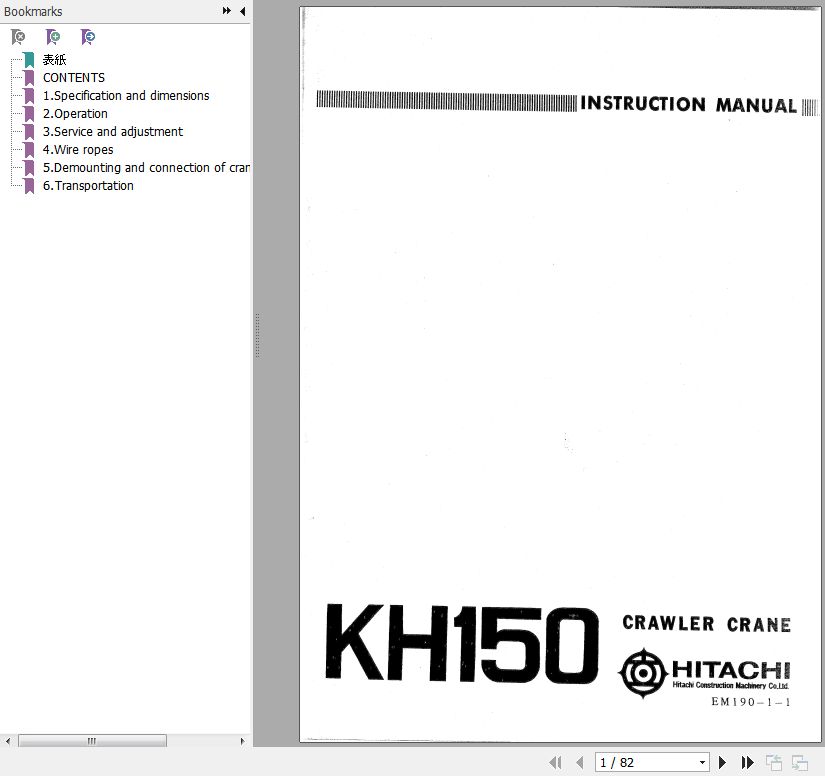Click the delete bookmark icon
This screenshot has width=825, height=776.
point(18,37)
